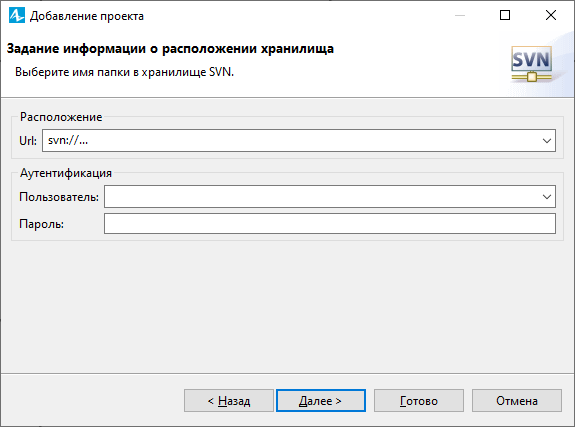Click the Пароль: label
The image size is (575, 427).
pos(41,224)
